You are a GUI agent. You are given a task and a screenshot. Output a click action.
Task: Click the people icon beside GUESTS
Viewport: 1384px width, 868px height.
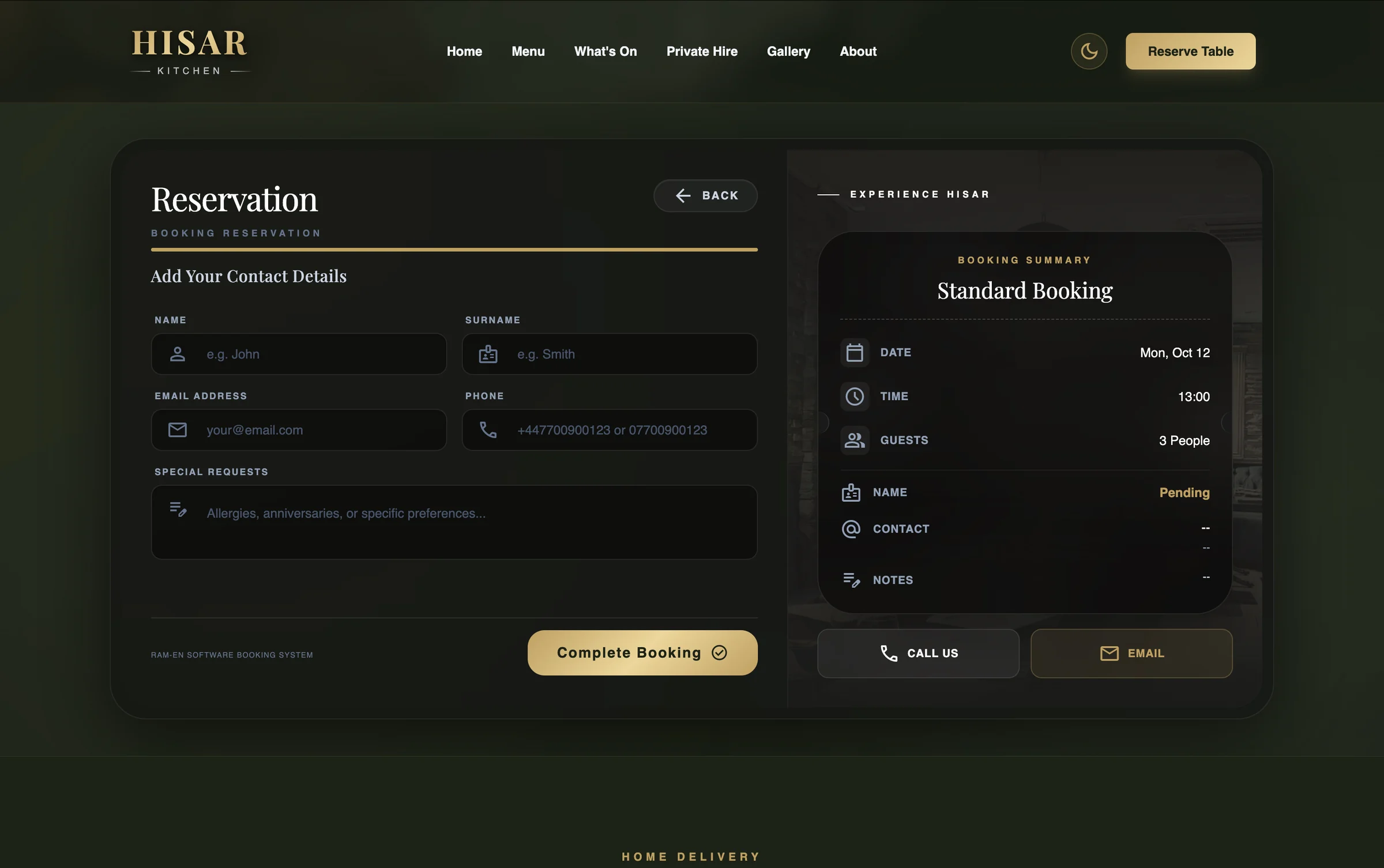click(x=855, y=440)
